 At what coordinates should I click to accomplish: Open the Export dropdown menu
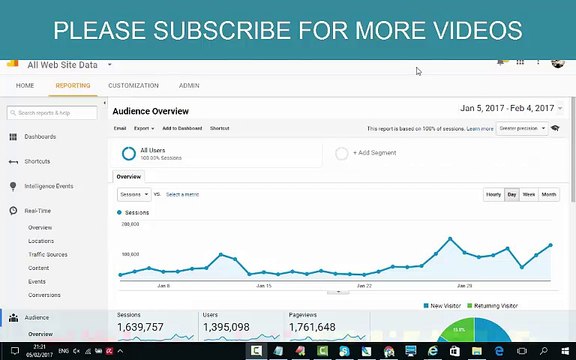coord(144,128)
